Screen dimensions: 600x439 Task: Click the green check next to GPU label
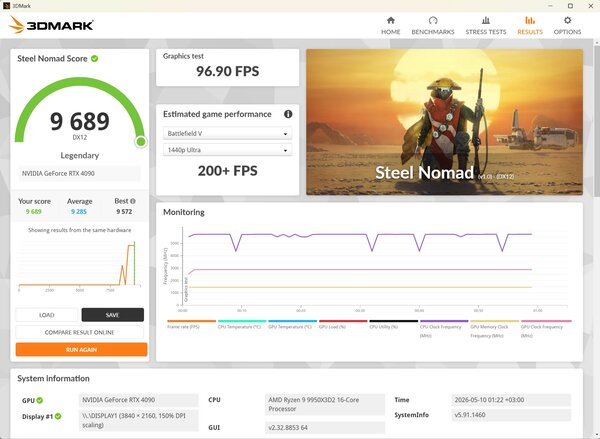click(x=40, y=400)
